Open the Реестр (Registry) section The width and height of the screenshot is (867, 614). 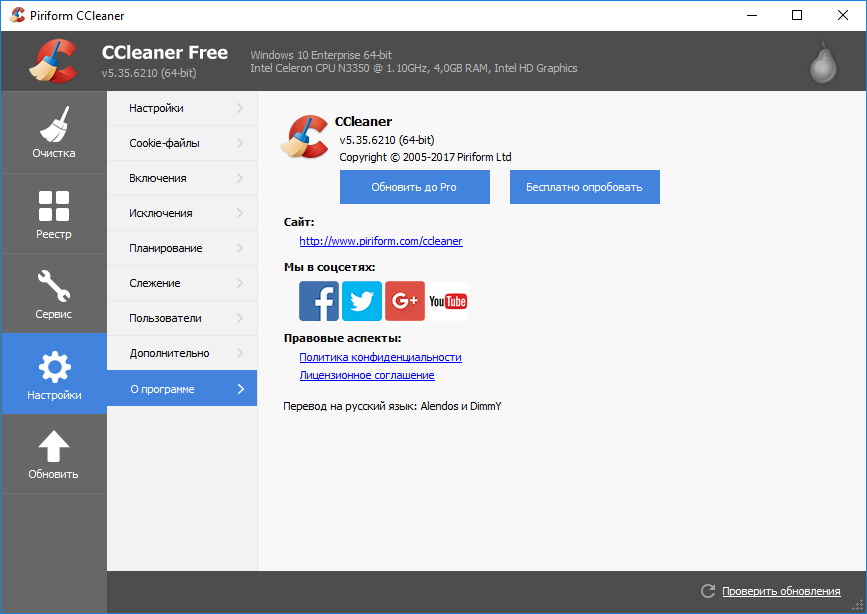point(54,214)
